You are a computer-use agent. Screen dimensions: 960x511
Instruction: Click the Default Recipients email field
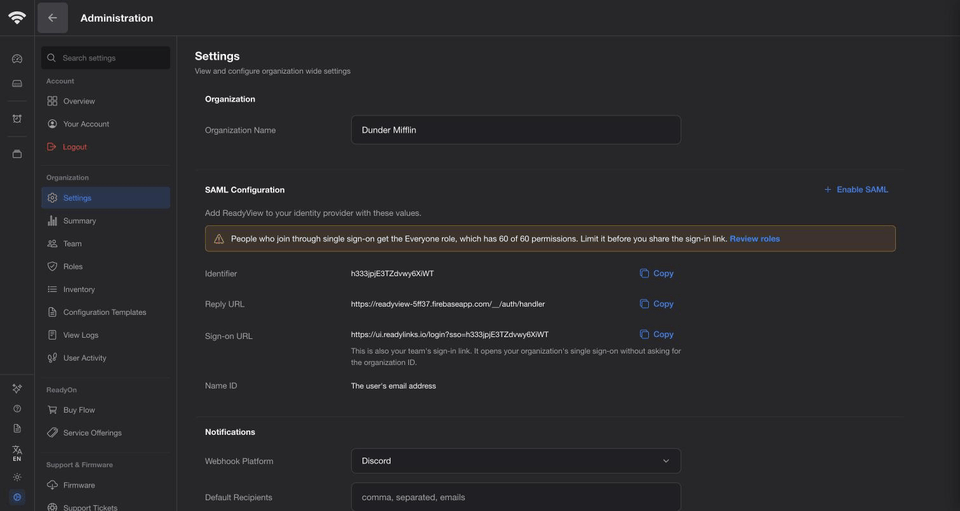click(516, 497)
